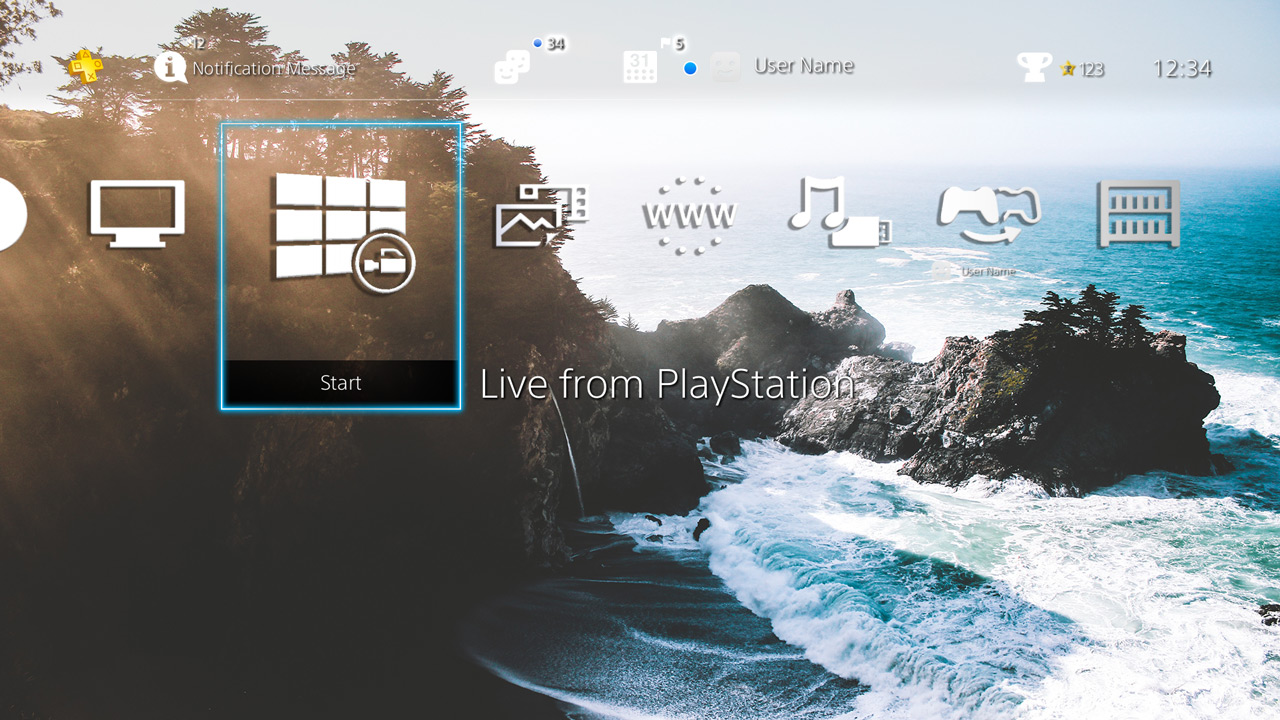The height and width of the screenshot is (720, 1280).
Task: Open the PlayStation Plus icon
Action: [88, 65]
